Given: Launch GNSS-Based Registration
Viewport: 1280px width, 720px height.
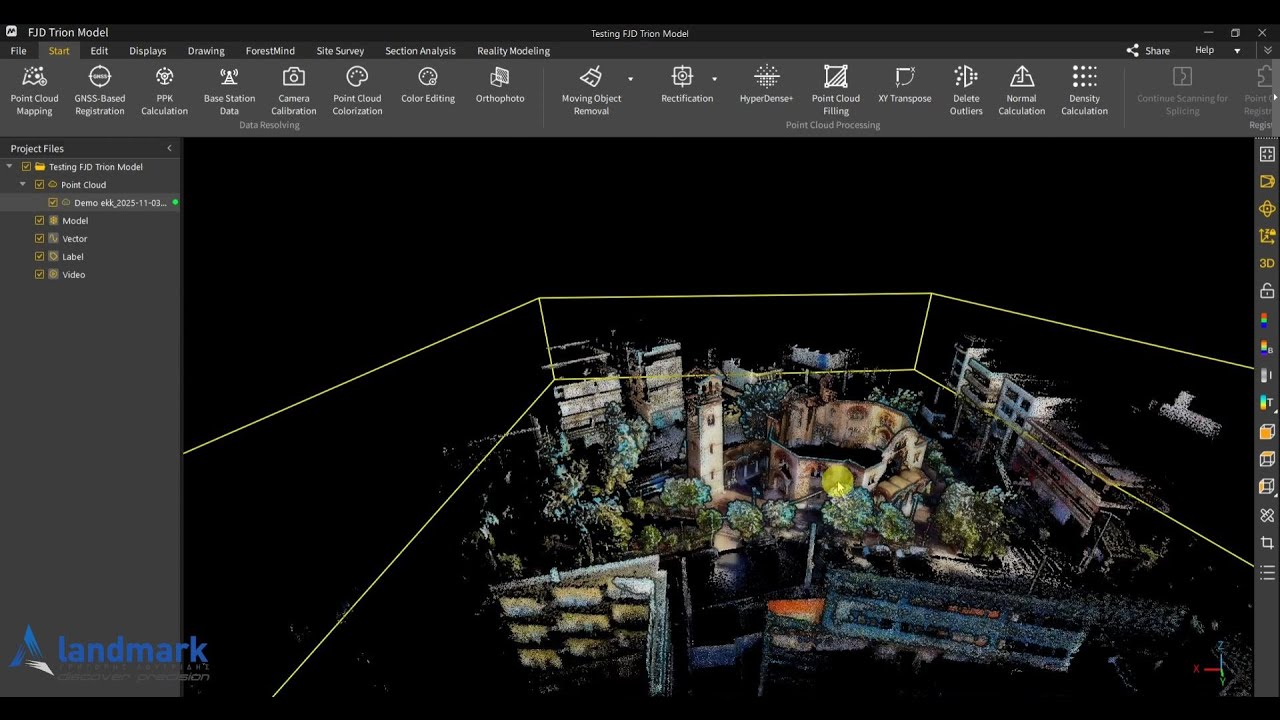Looking at the screenshot, I should [100, 91].
